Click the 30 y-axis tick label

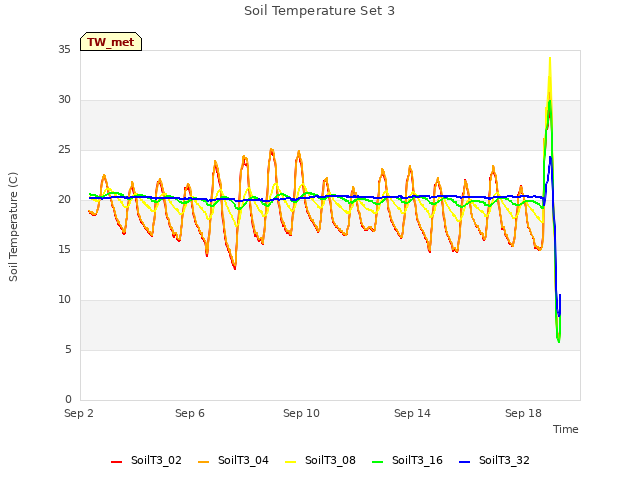click(x=64, y=100)
